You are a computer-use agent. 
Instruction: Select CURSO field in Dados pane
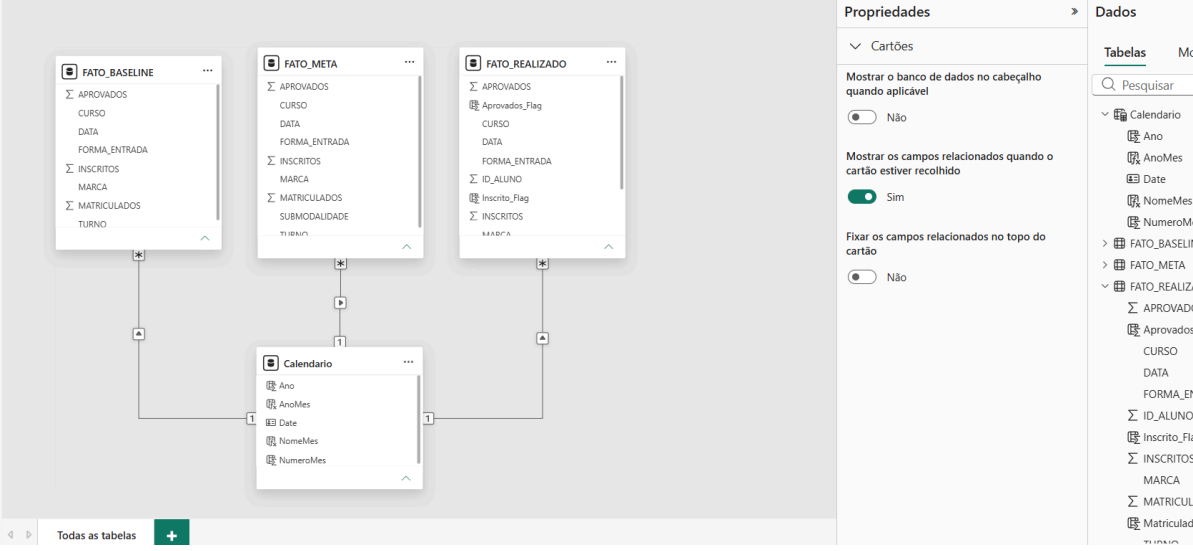coord(1160,351)
